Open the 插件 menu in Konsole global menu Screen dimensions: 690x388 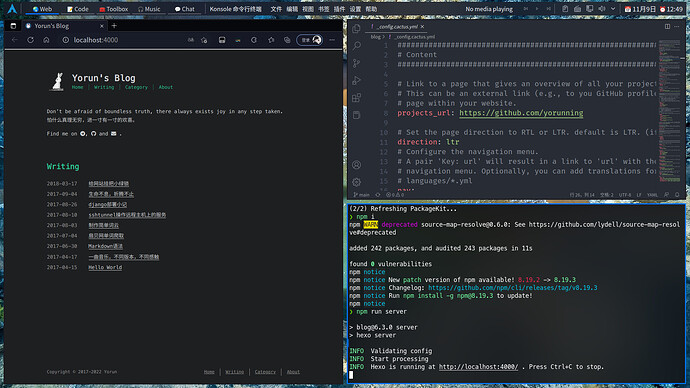pyautogui.click(x=339, y=9)
